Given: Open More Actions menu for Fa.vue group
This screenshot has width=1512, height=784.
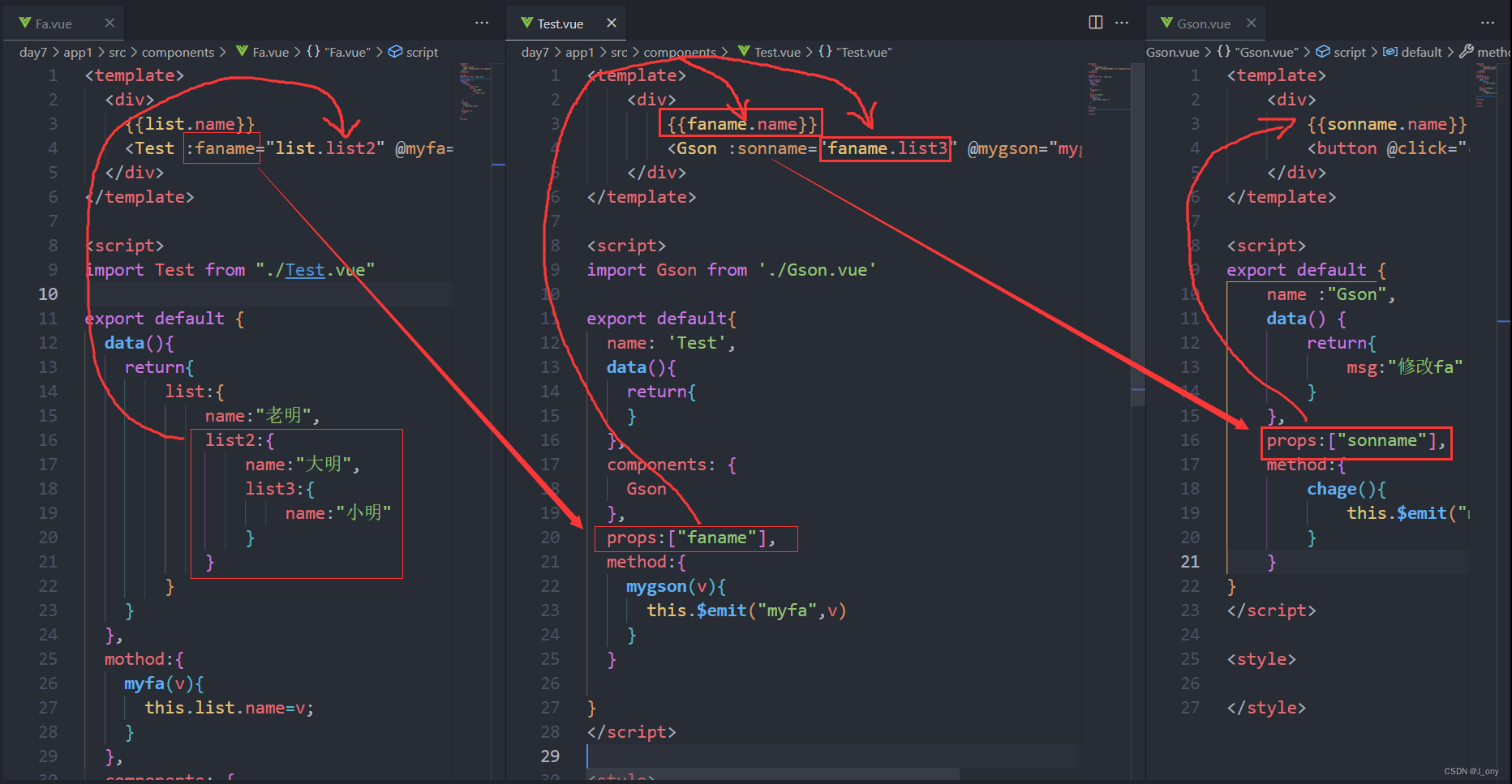Looking at the screenshot, I should click(x=482, y=23).
